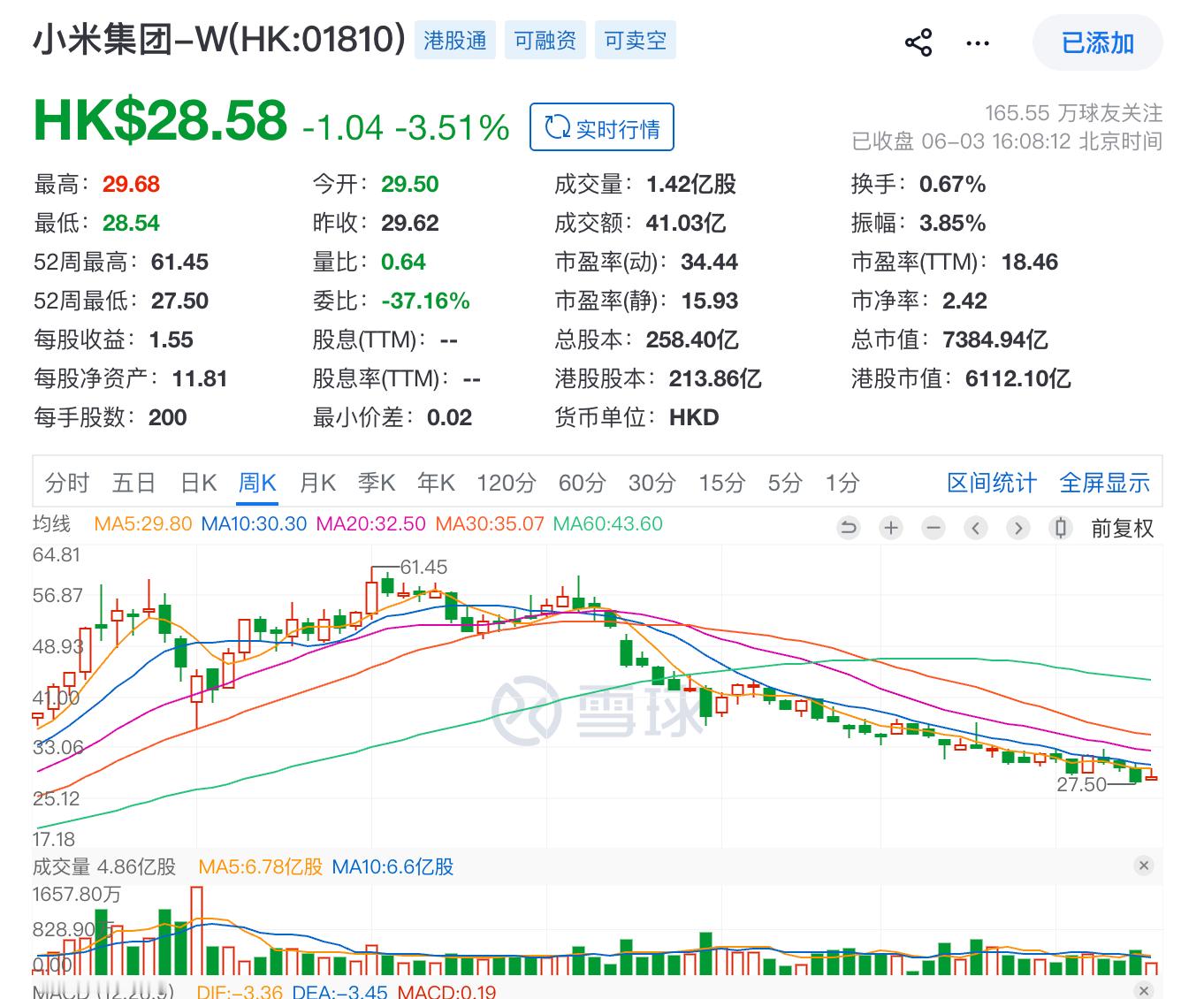The width and height of the screenshot is (1204, 999).
Task: Select the 5分 interval tab
Action: point(785,483)
